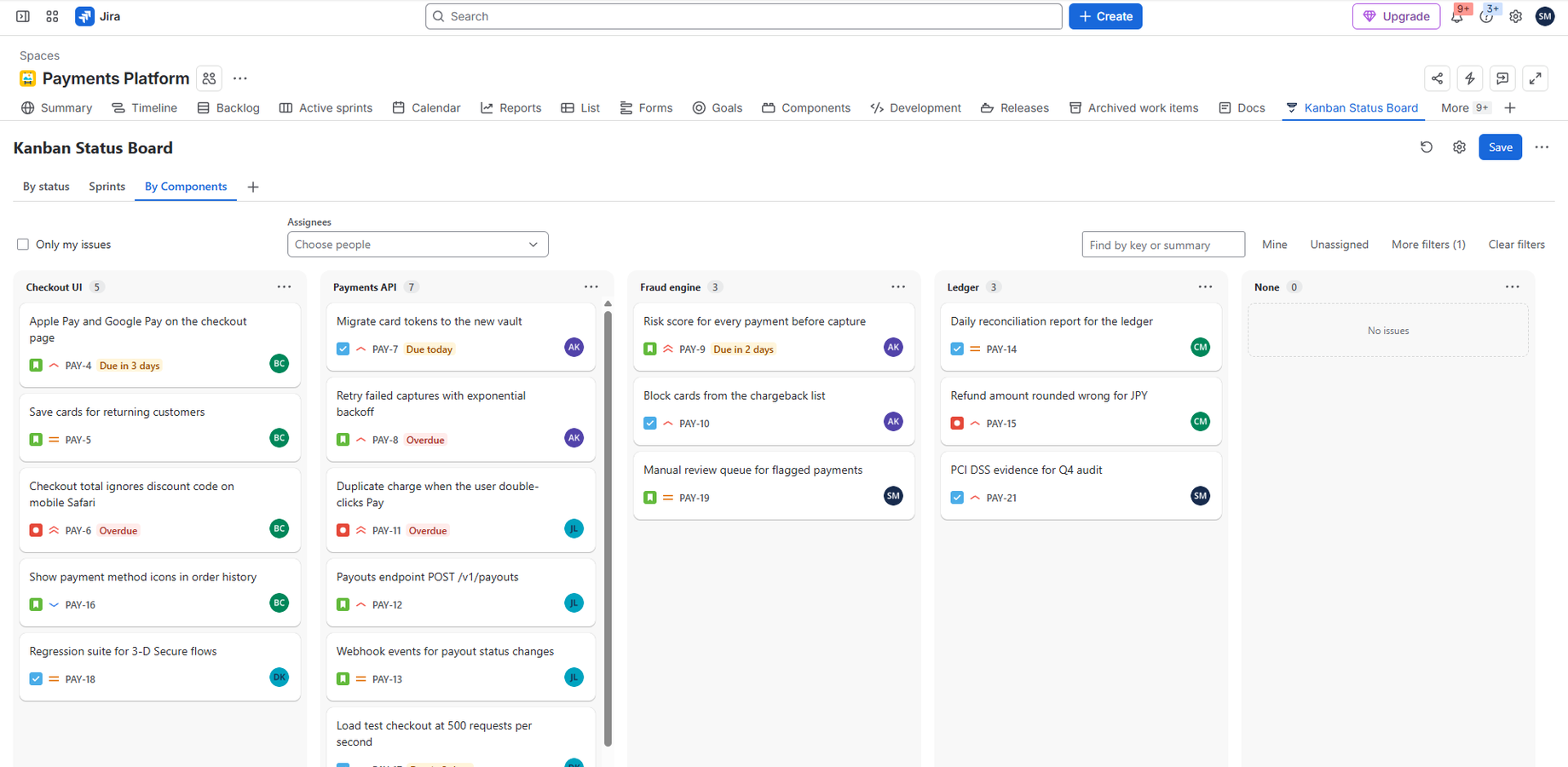Viewport: 1568px width, 767px height.
Task: Click the top Search field
Action: click(x=743, y=16)
